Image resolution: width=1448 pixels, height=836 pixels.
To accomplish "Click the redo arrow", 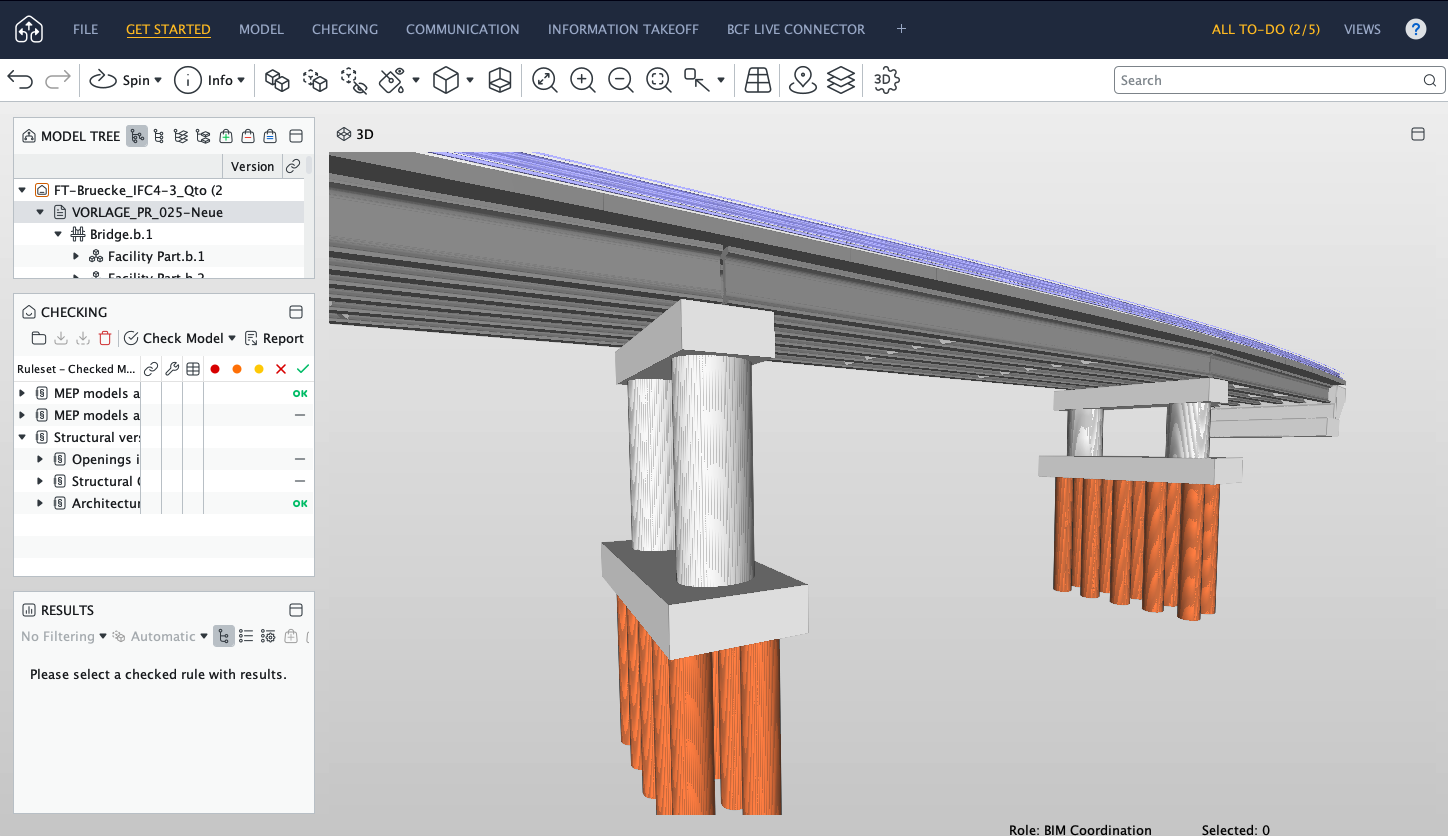I will [58, 80].
